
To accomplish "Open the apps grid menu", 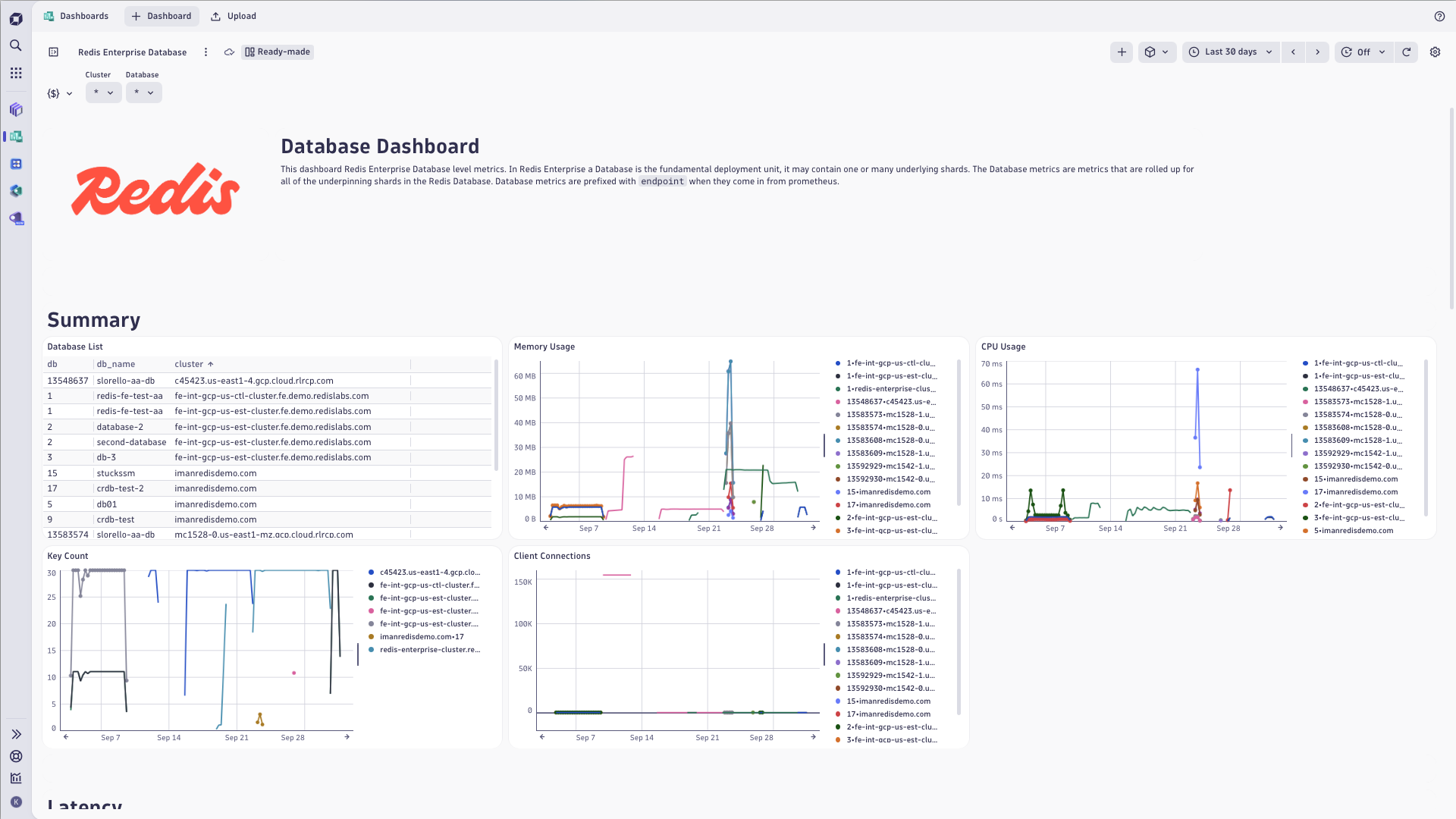I will pos(15,73).
